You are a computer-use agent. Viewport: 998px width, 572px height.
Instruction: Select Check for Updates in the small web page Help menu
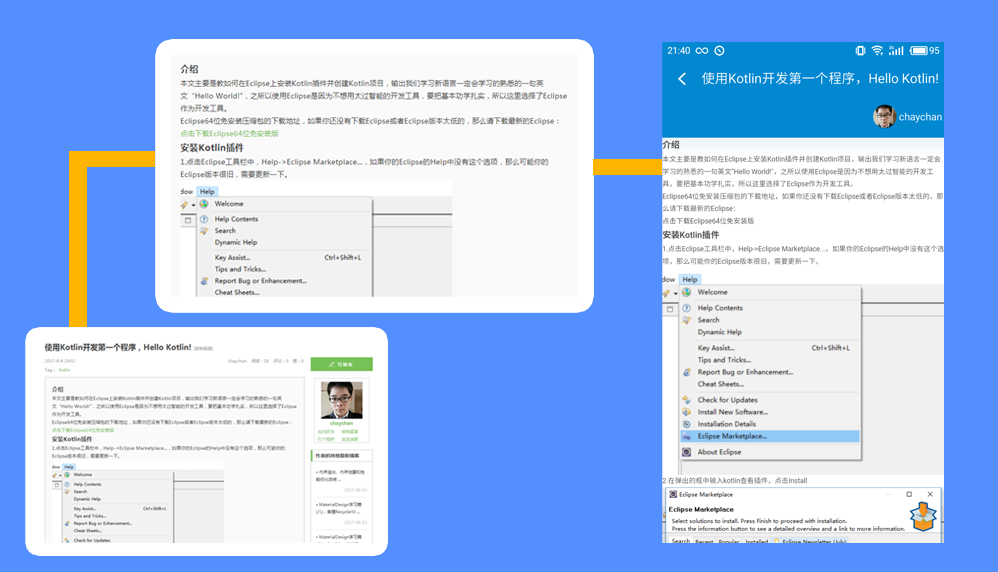click(x=92, y=540)
